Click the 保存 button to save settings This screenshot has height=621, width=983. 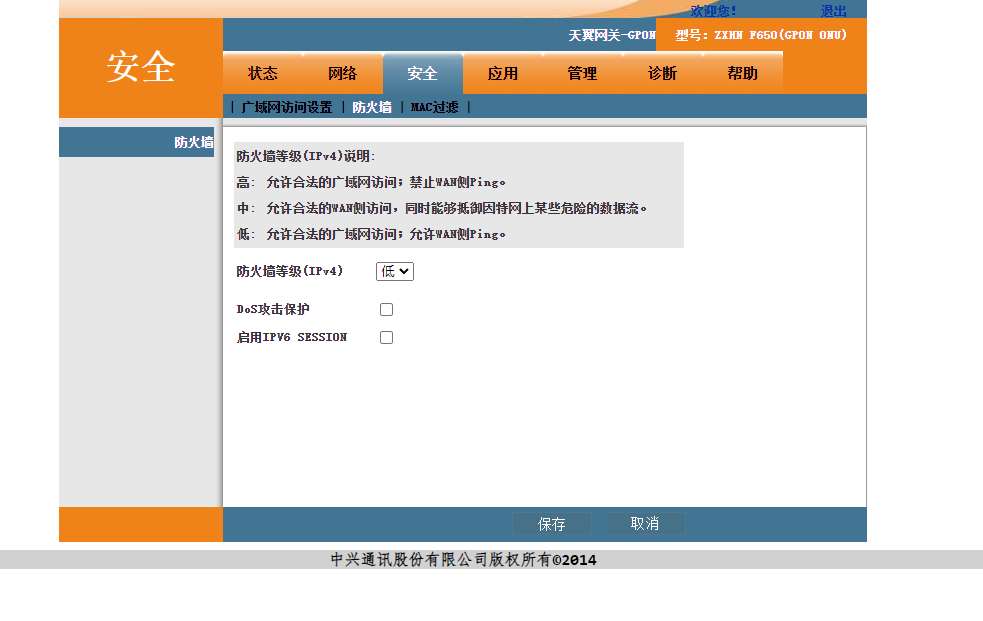pos(551,523)
